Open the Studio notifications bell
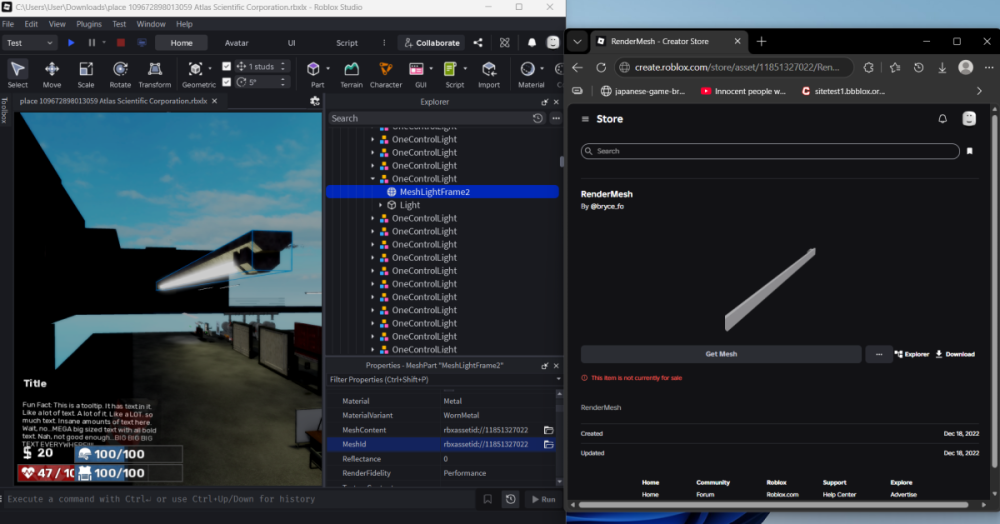Screen dimensions: 1000x524 coord(532,43)
